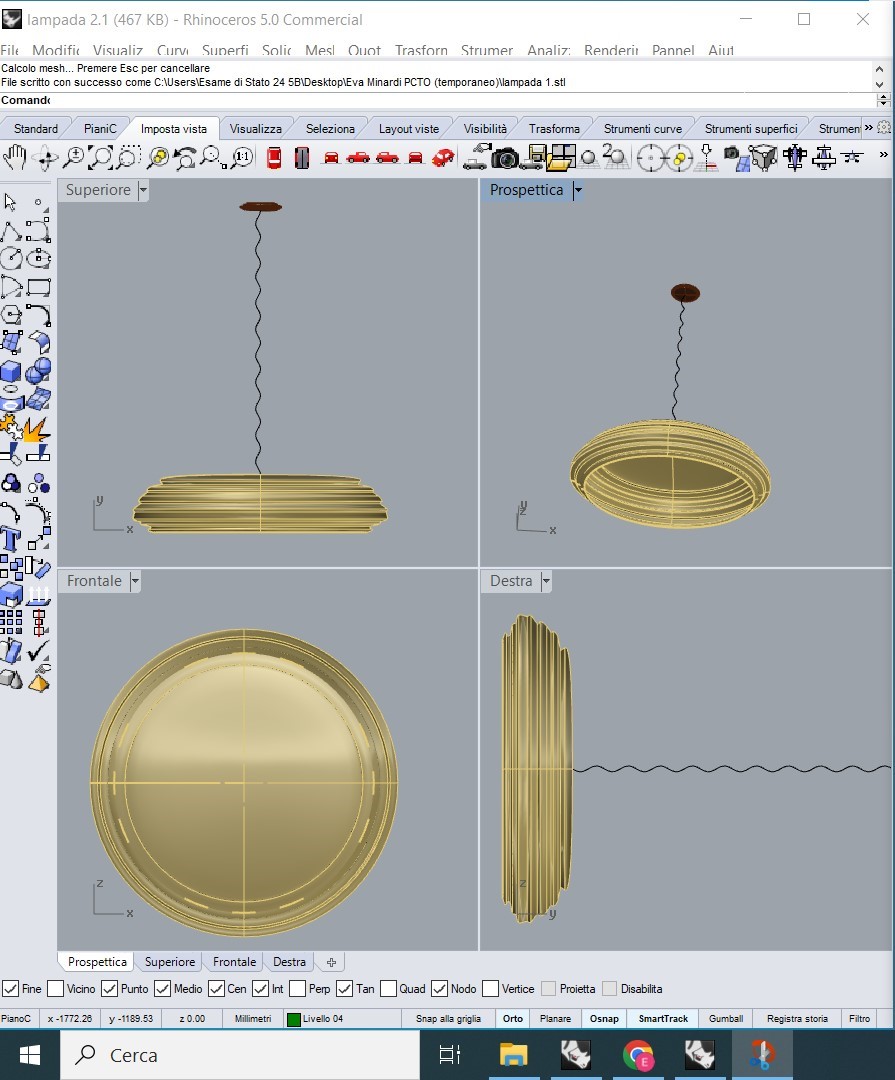Image resolution: width=895 pixels, height=1080 pixels.
Task: Switch to the Visualizza toolbar tab
Action: [x=256, y=128]
